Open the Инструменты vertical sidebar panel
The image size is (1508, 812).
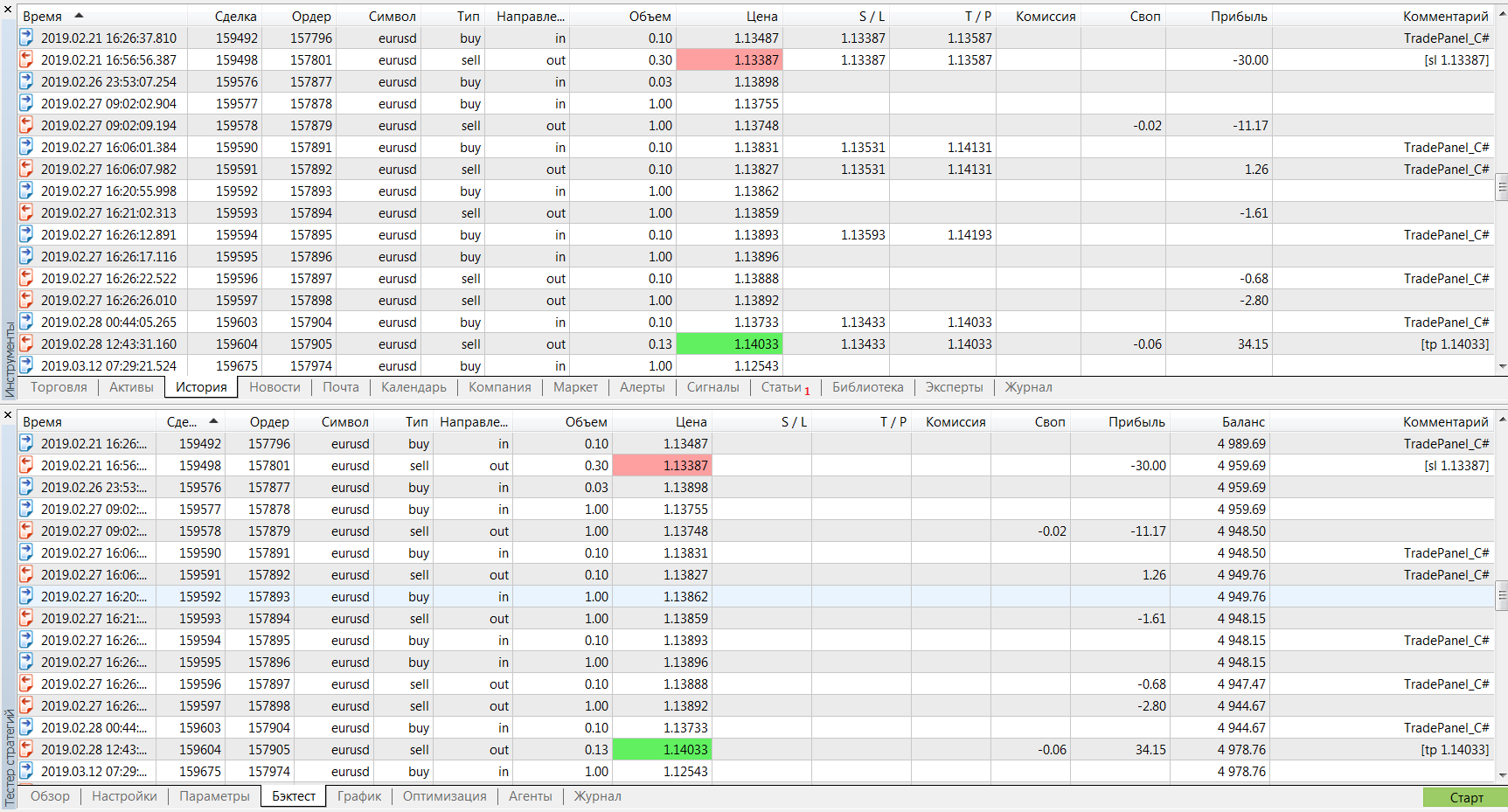point(7,345)
